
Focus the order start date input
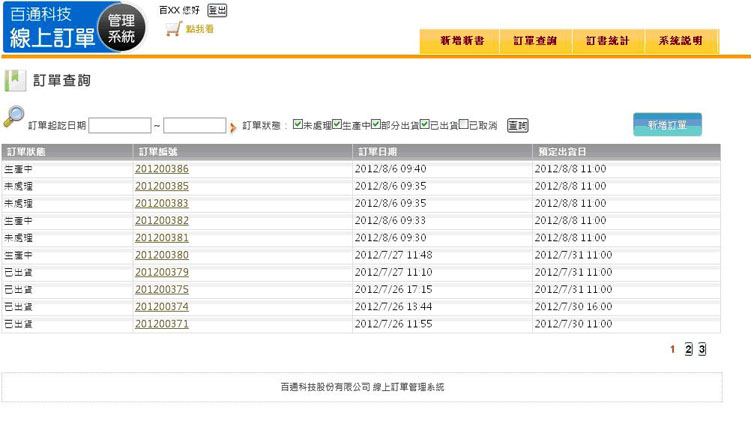[x=120, y=125]
